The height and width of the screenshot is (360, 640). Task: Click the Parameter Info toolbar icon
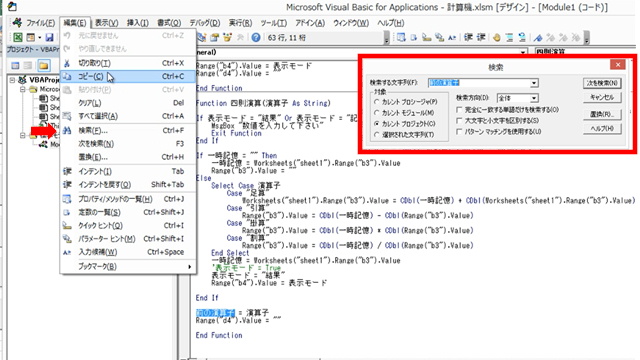point(439,38)
